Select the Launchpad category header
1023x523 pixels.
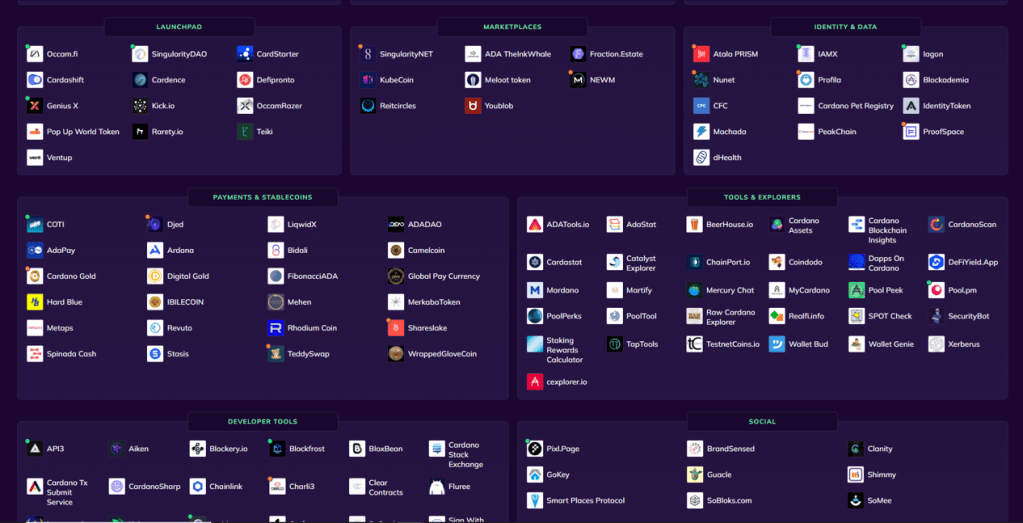(179, 27)
